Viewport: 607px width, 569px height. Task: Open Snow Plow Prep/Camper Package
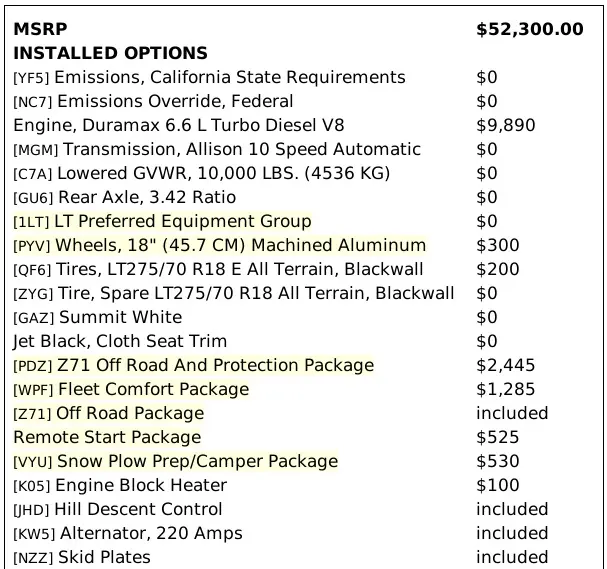pyautogui.click(x=197, y=461)
